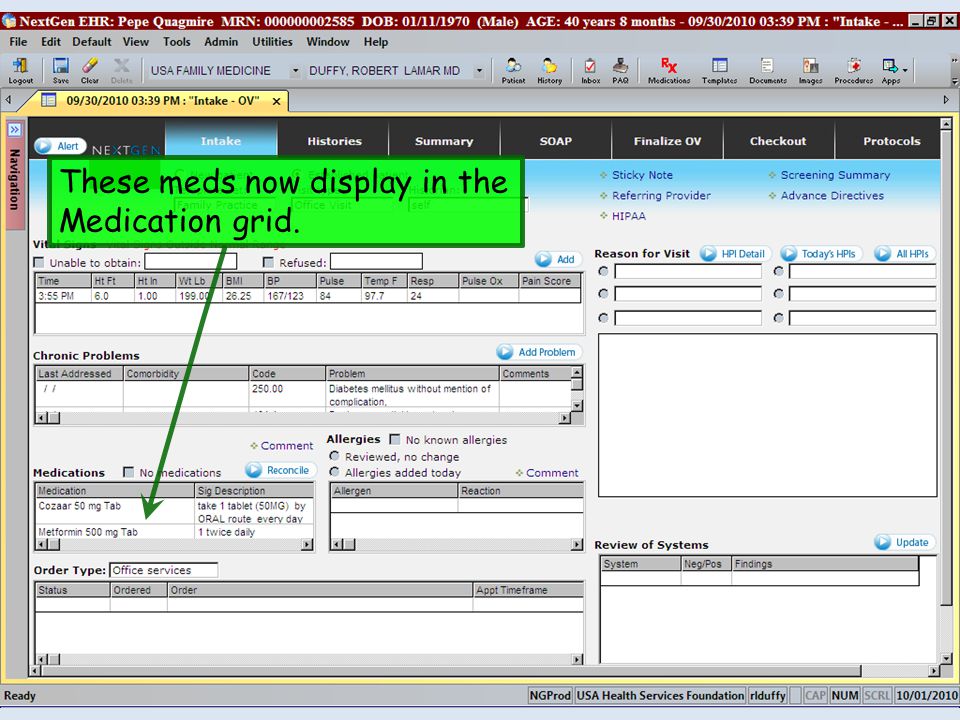Screen dimensions: 960x720
Task: Select Allergies added today radio button
Action: pyautogui.click(x=334, y=472)
